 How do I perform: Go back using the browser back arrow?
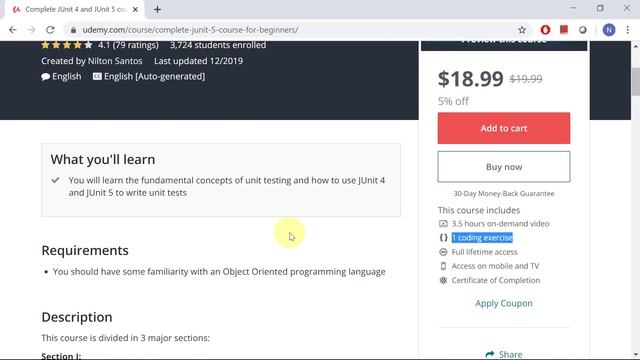point(13,30)
